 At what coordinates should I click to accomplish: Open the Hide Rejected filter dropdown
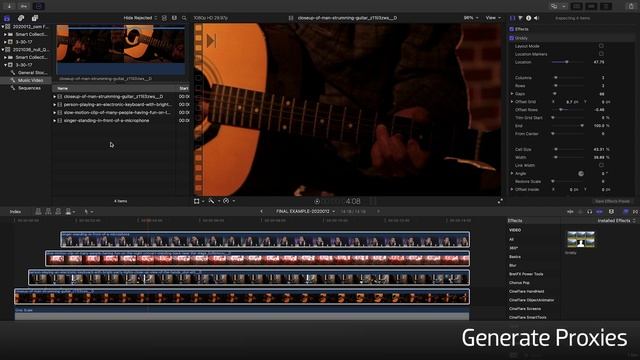(140, 18)
